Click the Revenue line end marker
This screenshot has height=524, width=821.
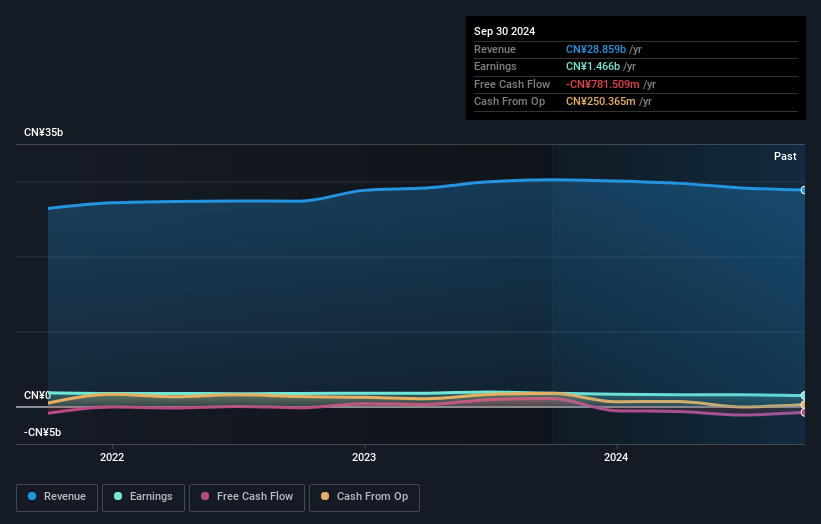click(804, 190)
